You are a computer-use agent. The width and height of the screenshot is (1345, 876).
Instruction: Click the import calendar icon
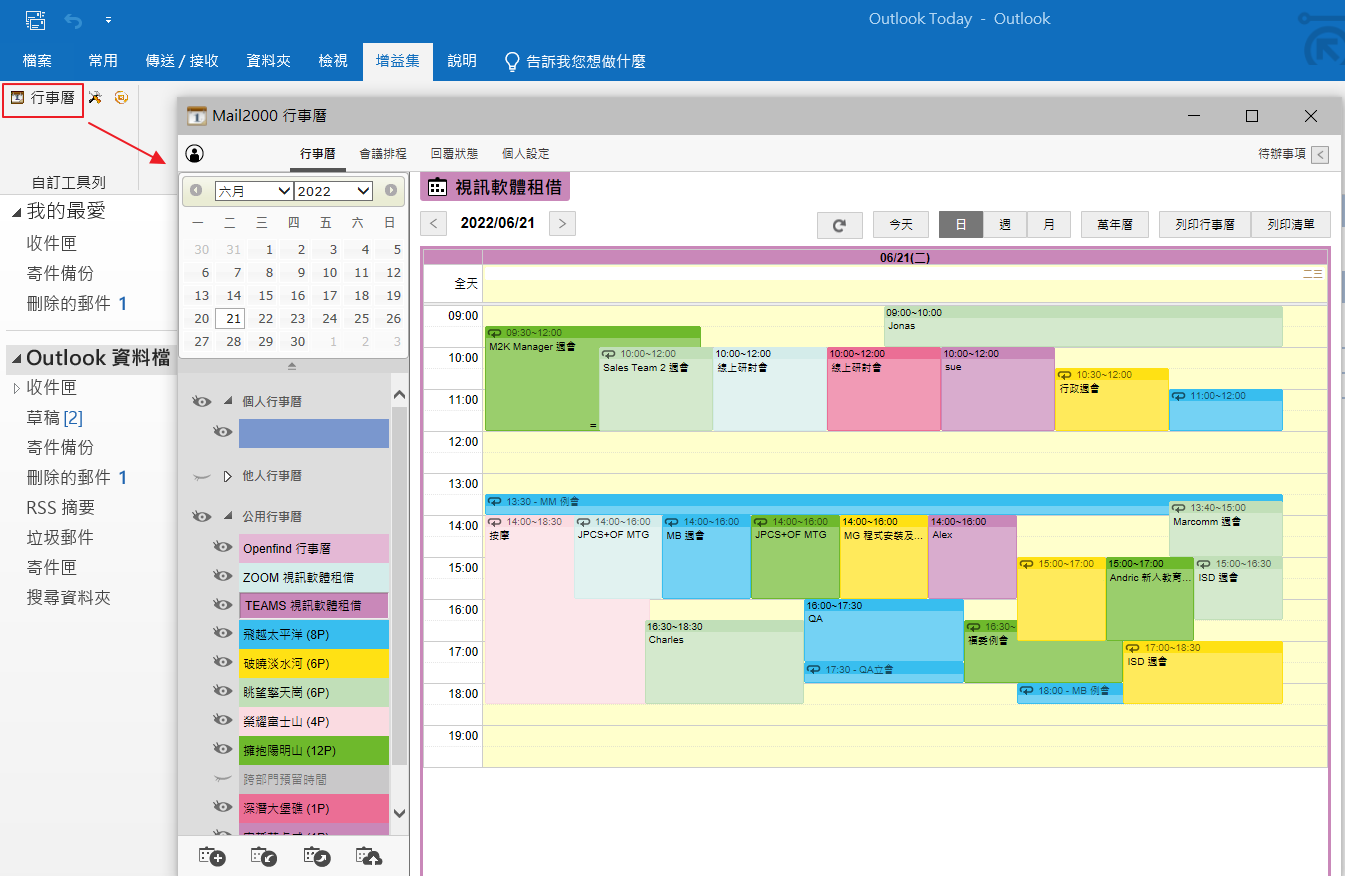pyautogui.click(x=264, y=856)
